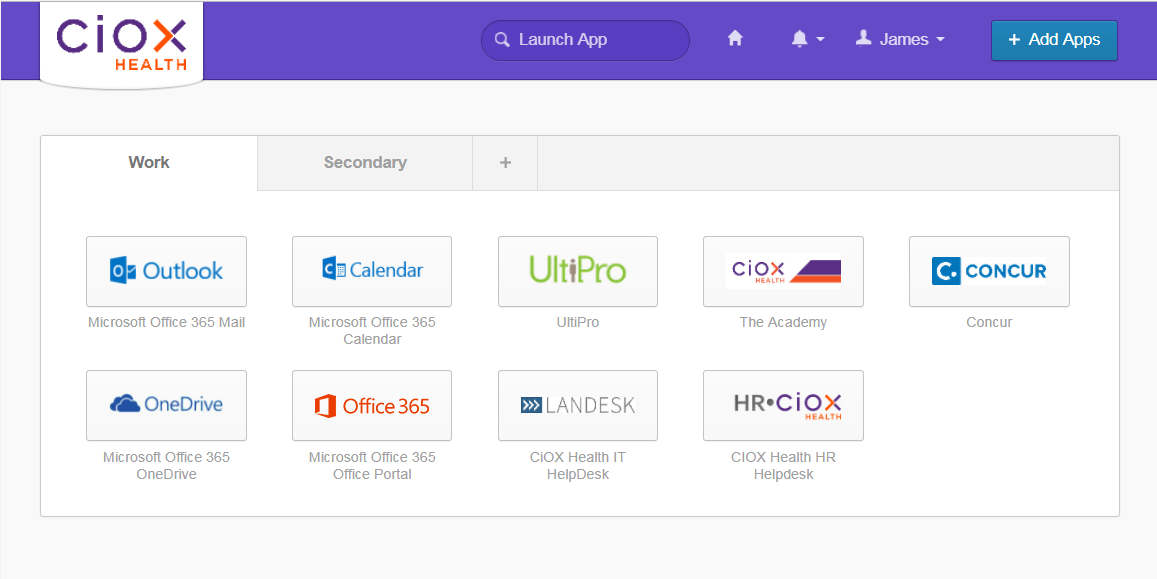Open the Calendar app tile

(x=372, y=271)
